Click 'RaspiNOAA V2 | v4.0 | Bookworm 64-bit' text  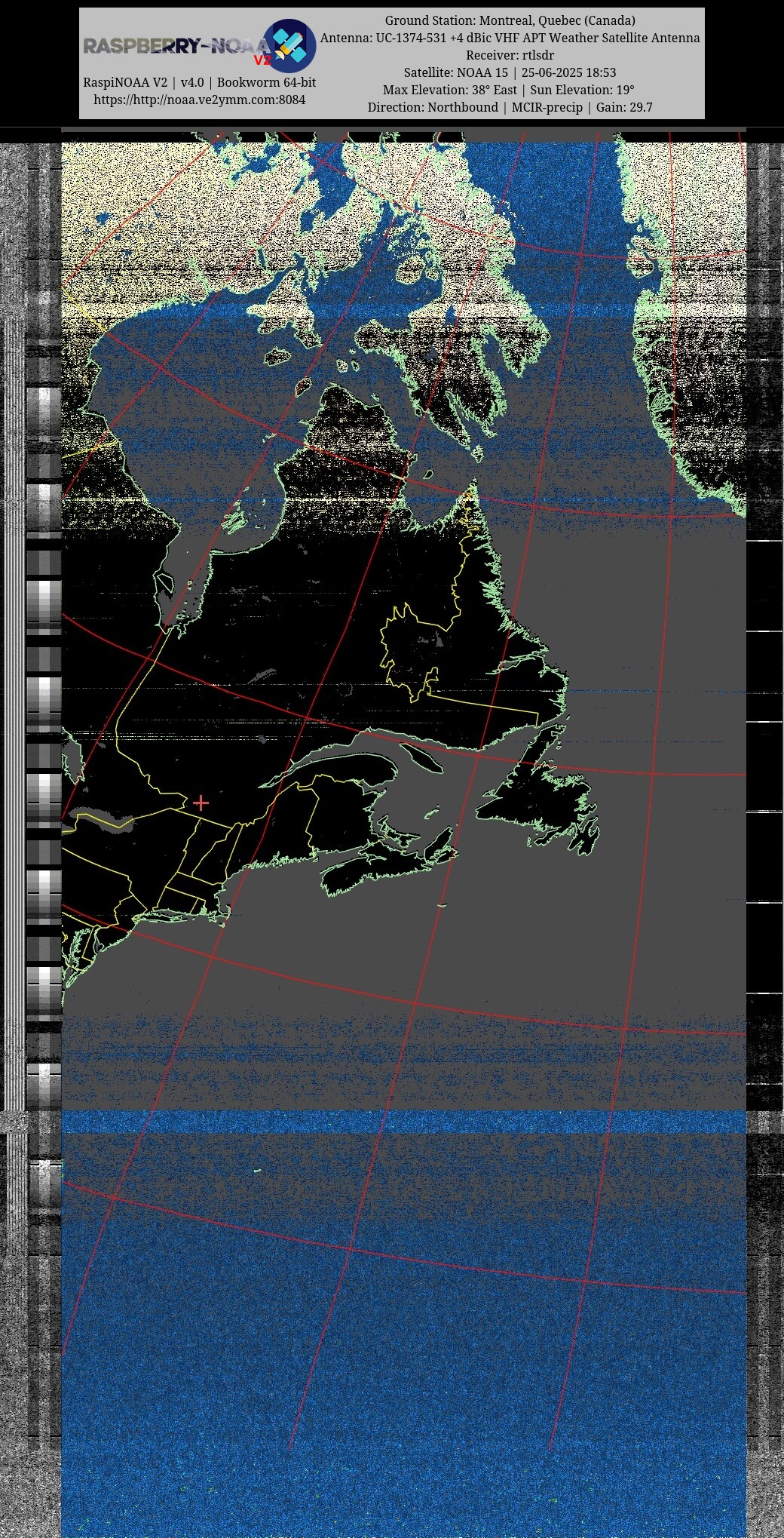(x=200, y=82)
